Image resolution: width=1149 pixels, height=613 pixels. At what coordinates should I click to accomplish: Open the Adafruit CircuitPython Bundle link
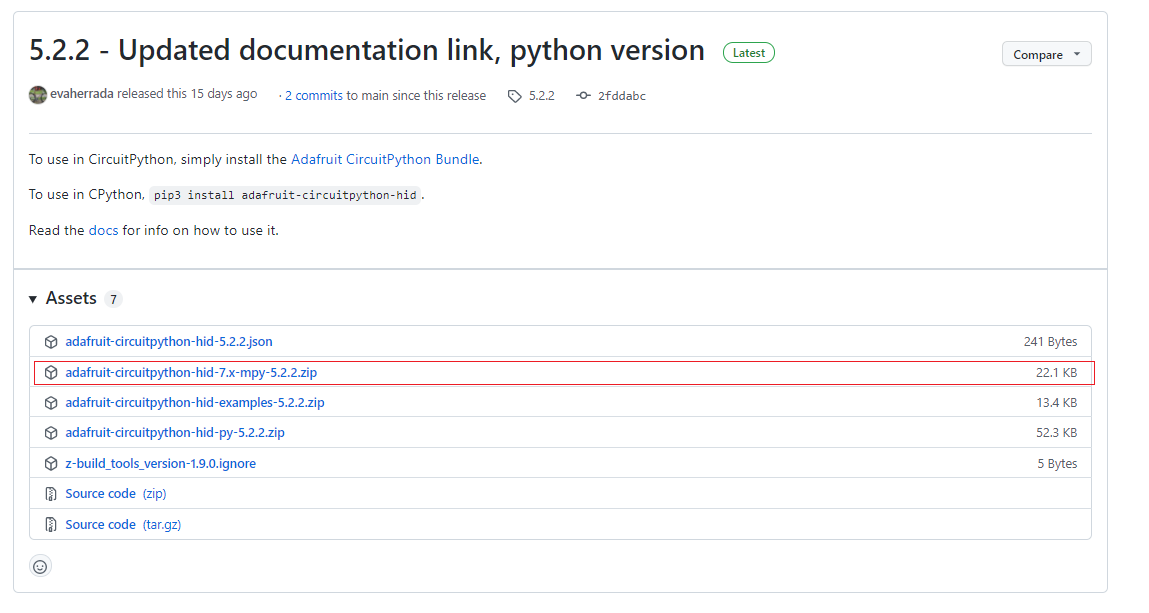(x=385, y=159)
